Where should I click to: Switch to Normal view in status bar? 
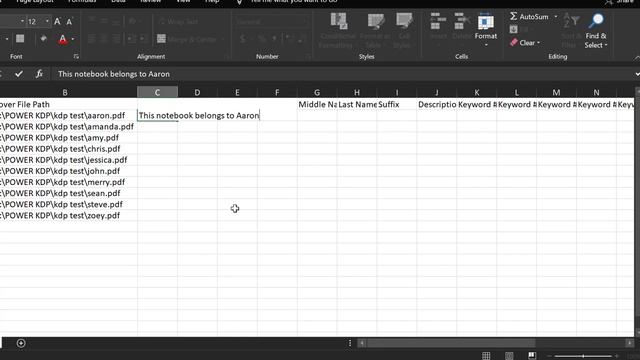[x=486, y=356]
